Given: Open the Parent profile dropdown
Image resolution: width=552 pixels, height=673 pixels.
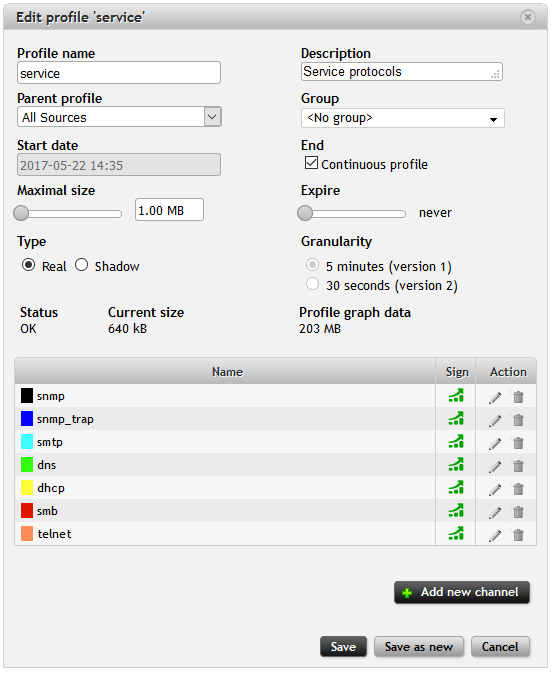Looking at the screenshot, I should [119, 117].
